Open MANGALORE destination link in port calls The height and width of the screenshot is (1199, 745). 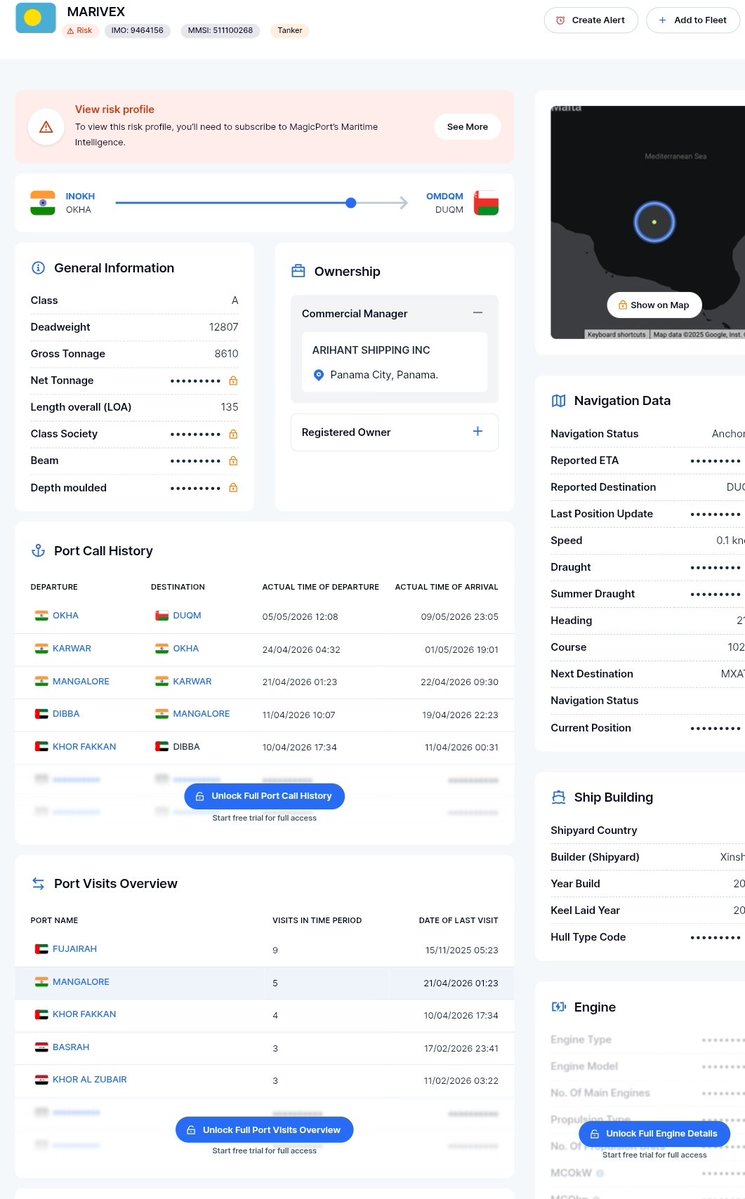(201, 713)
